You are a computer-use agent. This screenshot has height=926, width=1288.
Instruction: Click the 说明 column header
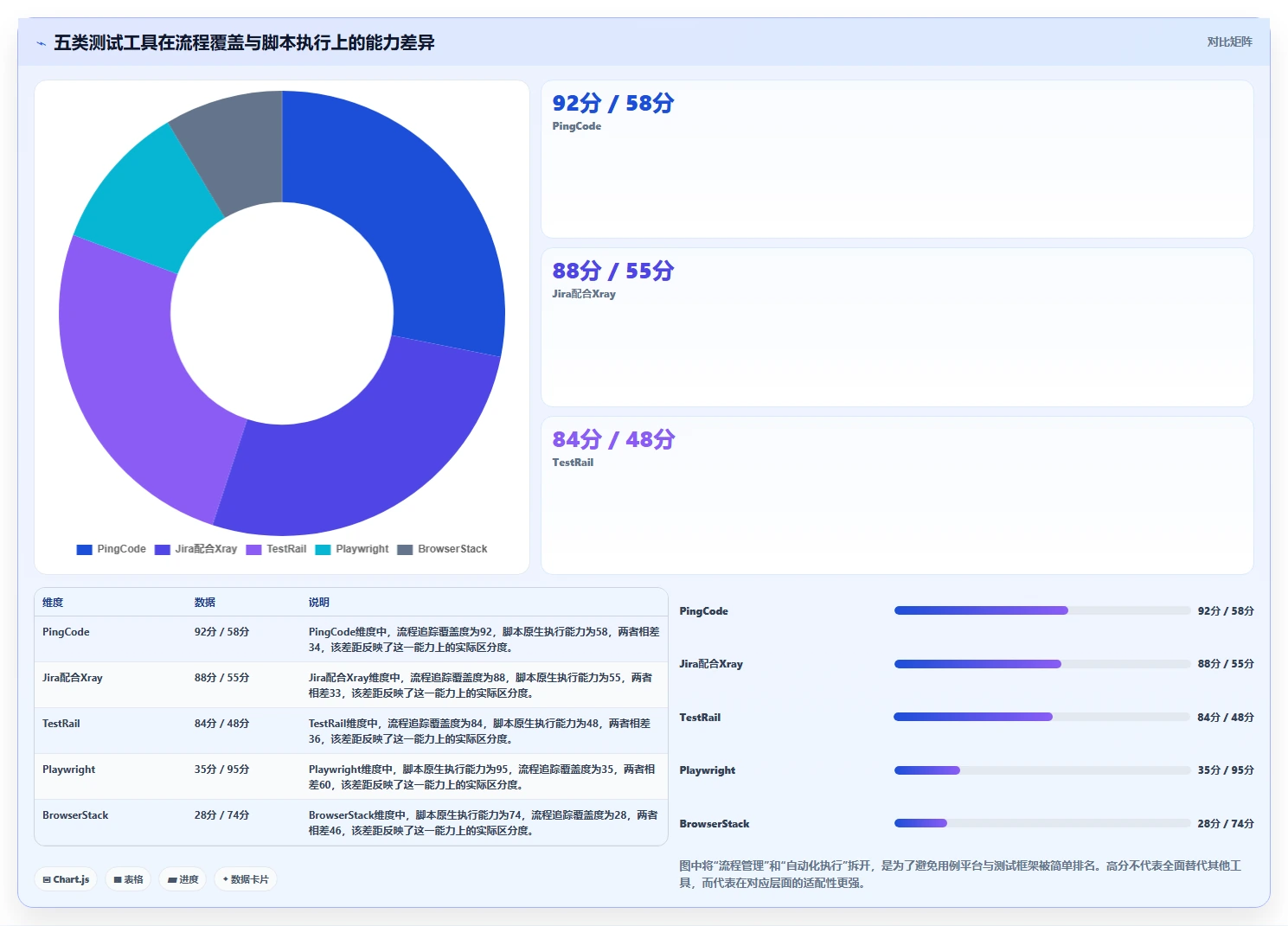click(x=319, y=603)
